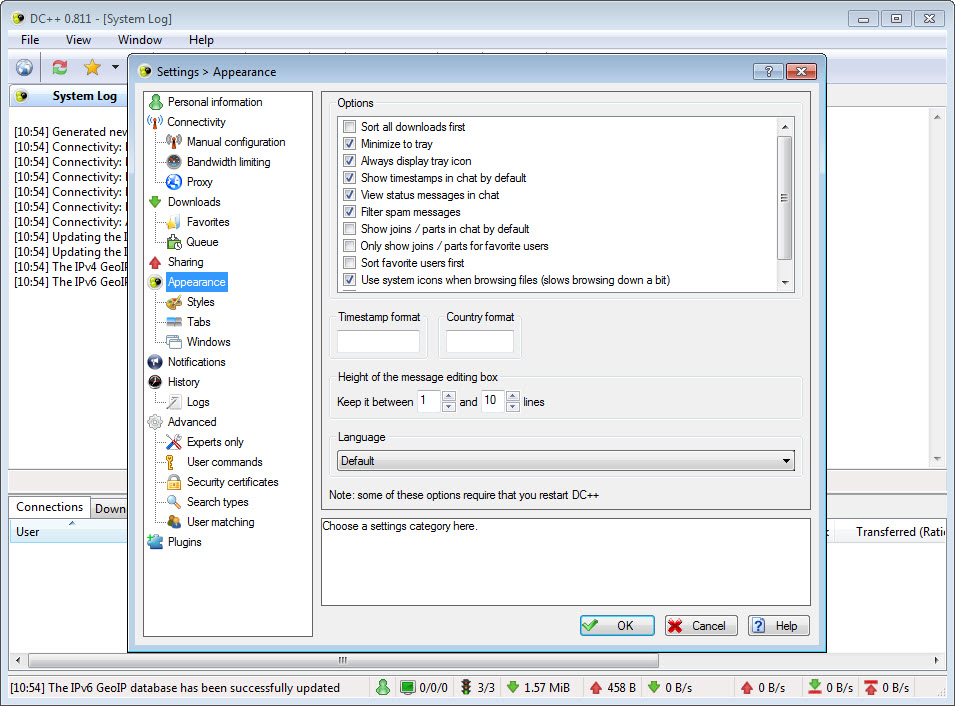This screenshot has height=706, width=955.
Task: Click the Tabs icon in the tree
Action: [174, 322]
